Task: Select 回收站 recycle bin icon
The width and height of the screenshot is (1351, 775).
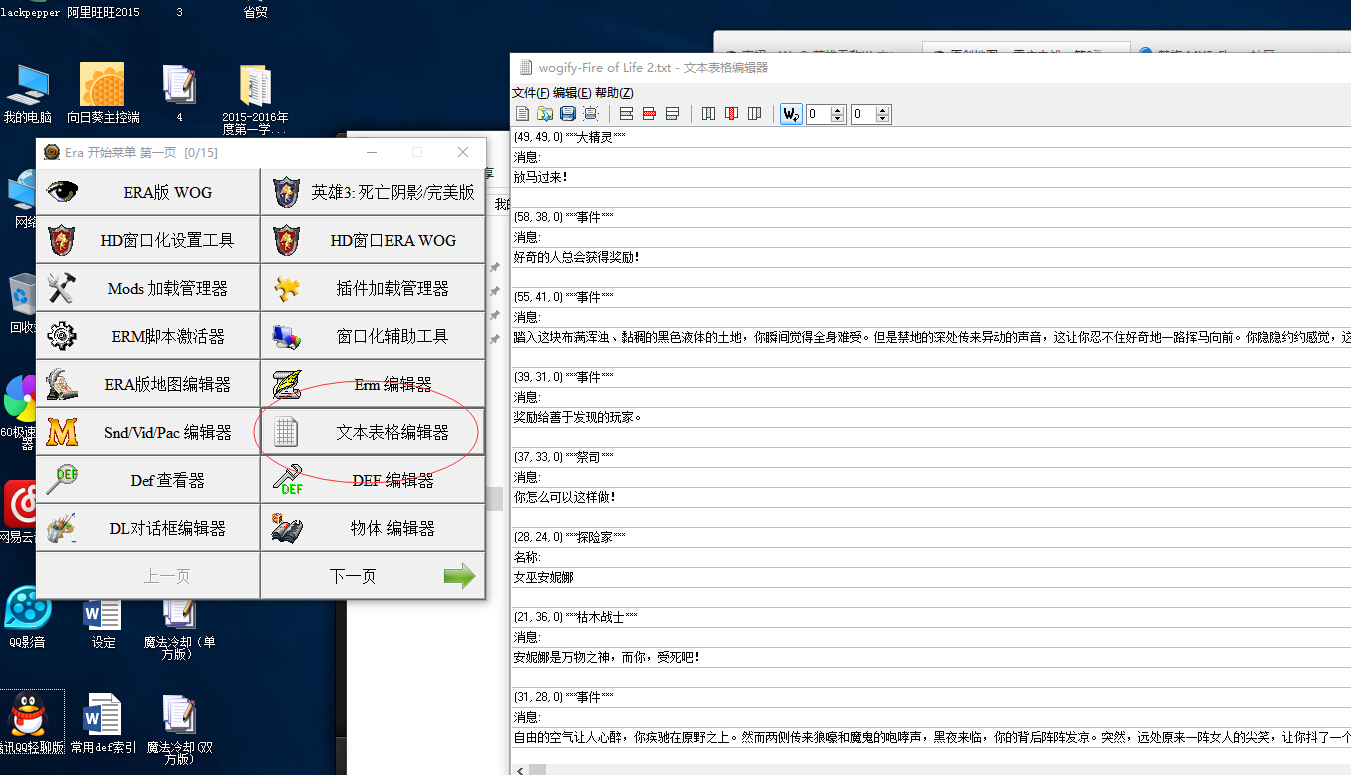Action: [20, 305]
